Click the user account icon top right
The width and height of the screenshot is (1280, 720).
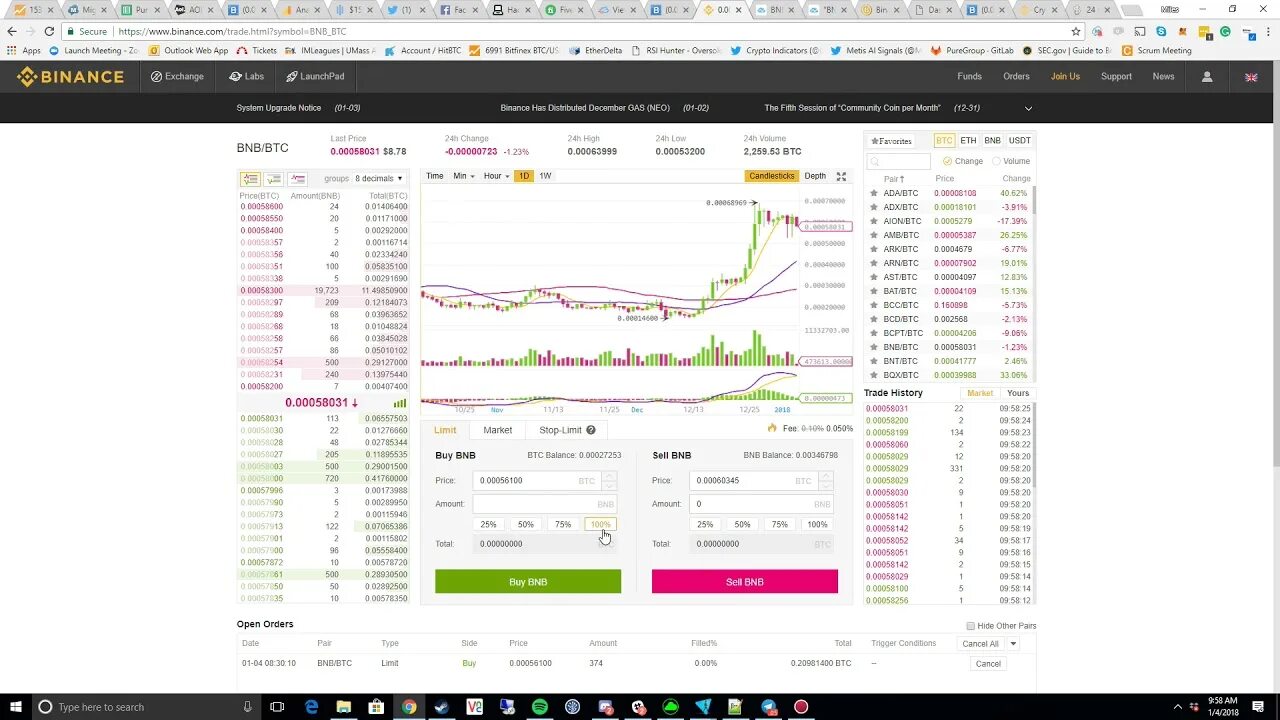(x=1207, y=76)
